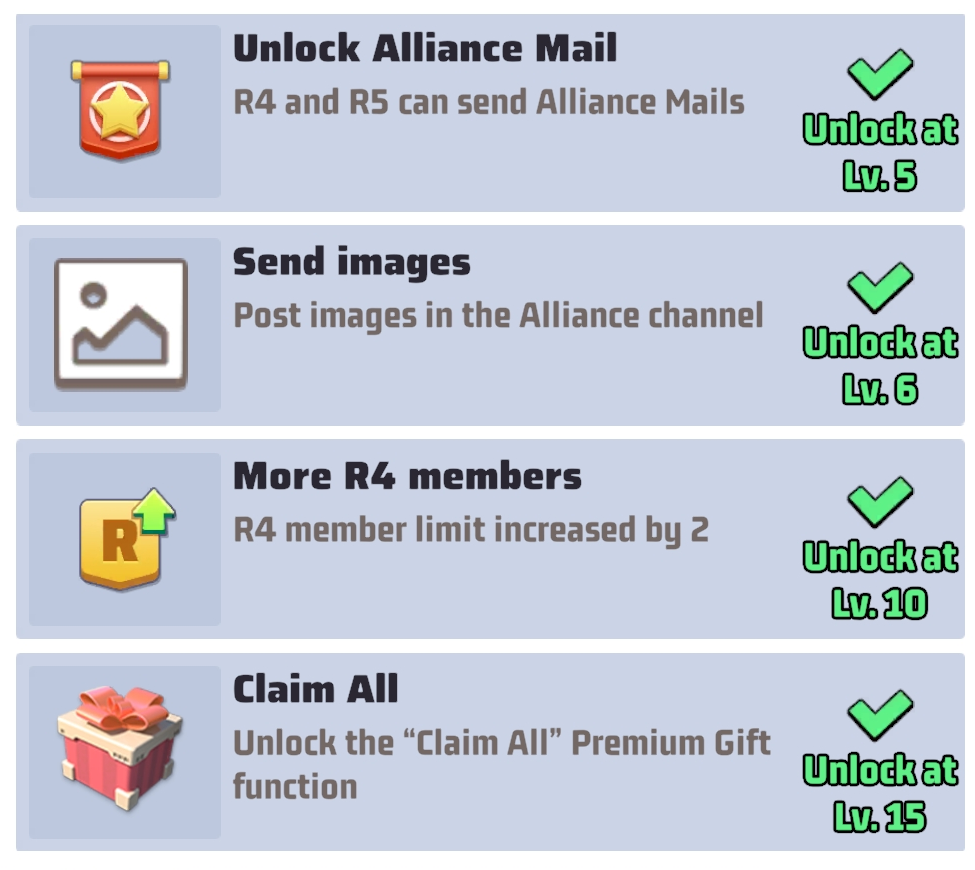The height and width of the screenshot is (870, 975).
Task: Click 'R4 and R5 can send Alliance Mails' text
Action: 489,102
